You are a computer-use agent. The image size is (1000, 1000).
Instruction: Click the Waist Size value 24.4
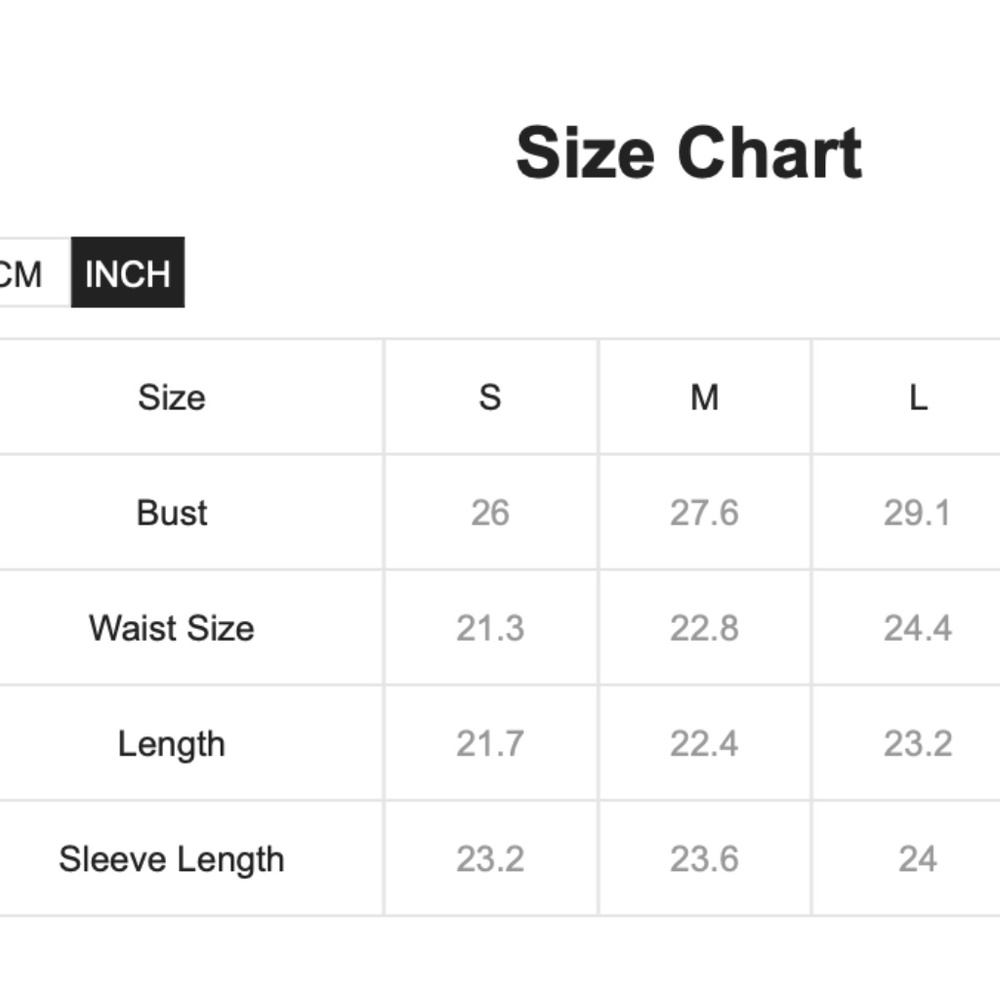click(917, 628)
